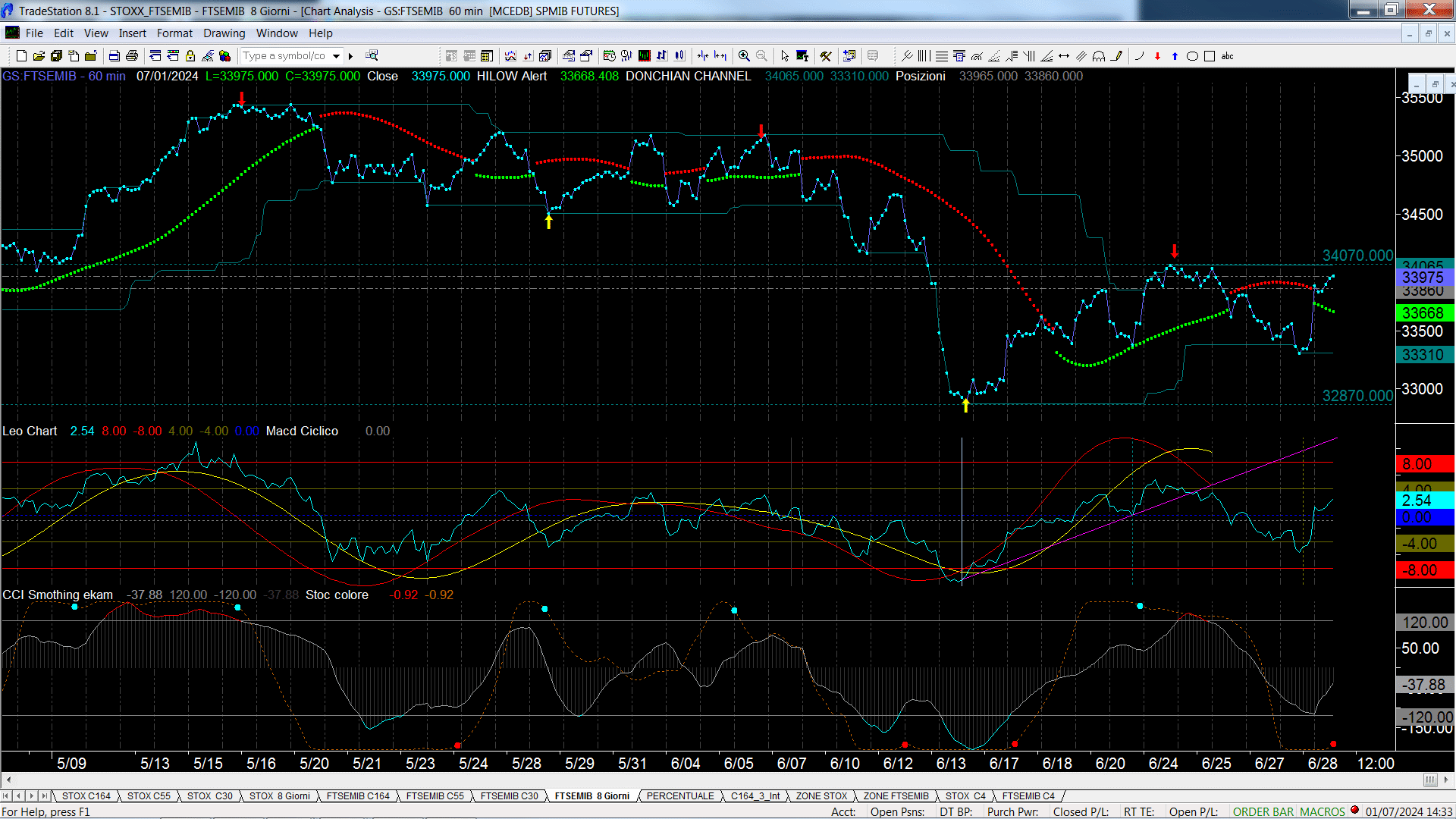Click MACROS in status bar
This screenshot has width=1456, height=819.
[x=1323, y=811]
